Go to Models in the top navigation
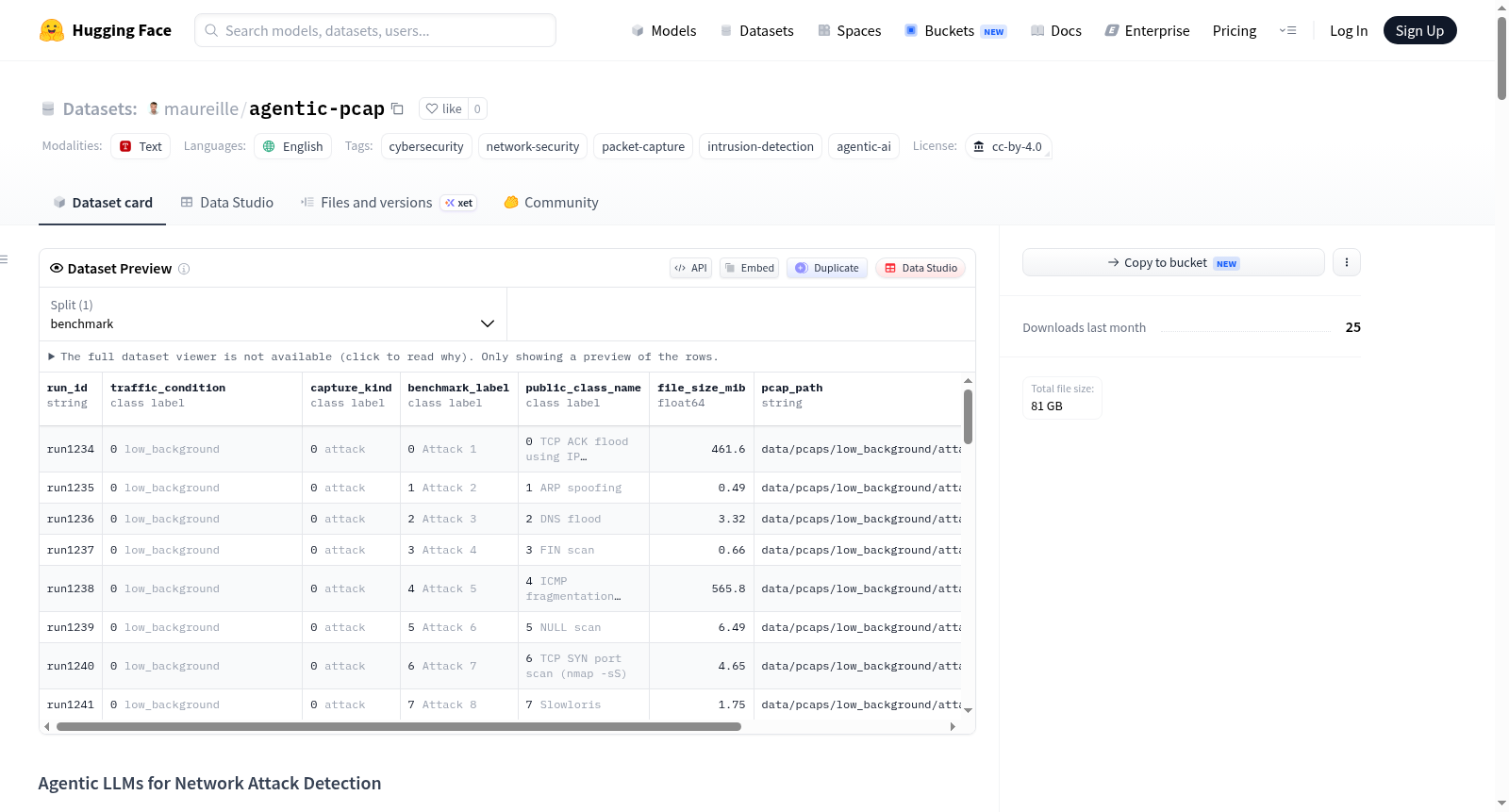The height and width of the screenshot is (812, 1509). pos(664,31)
